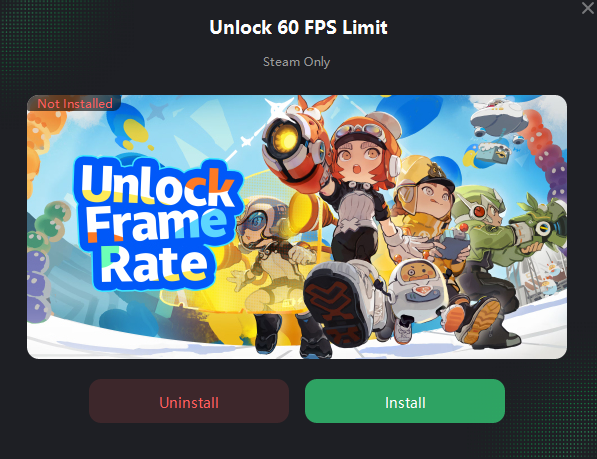
Task: Click the glowing yellow blaster cannon
Action: [x=291, y=139]
